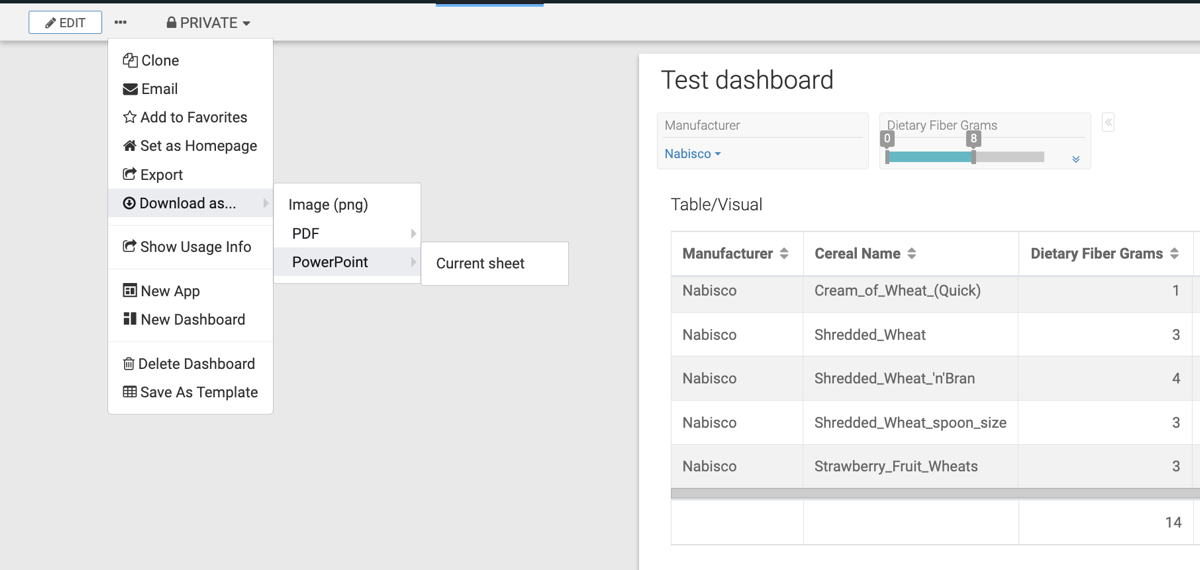Image resolution: width=1200 pixels, height=570 pixels.
Task: Click the Delete Dashboard trash icon
Action: click(129, 364)
